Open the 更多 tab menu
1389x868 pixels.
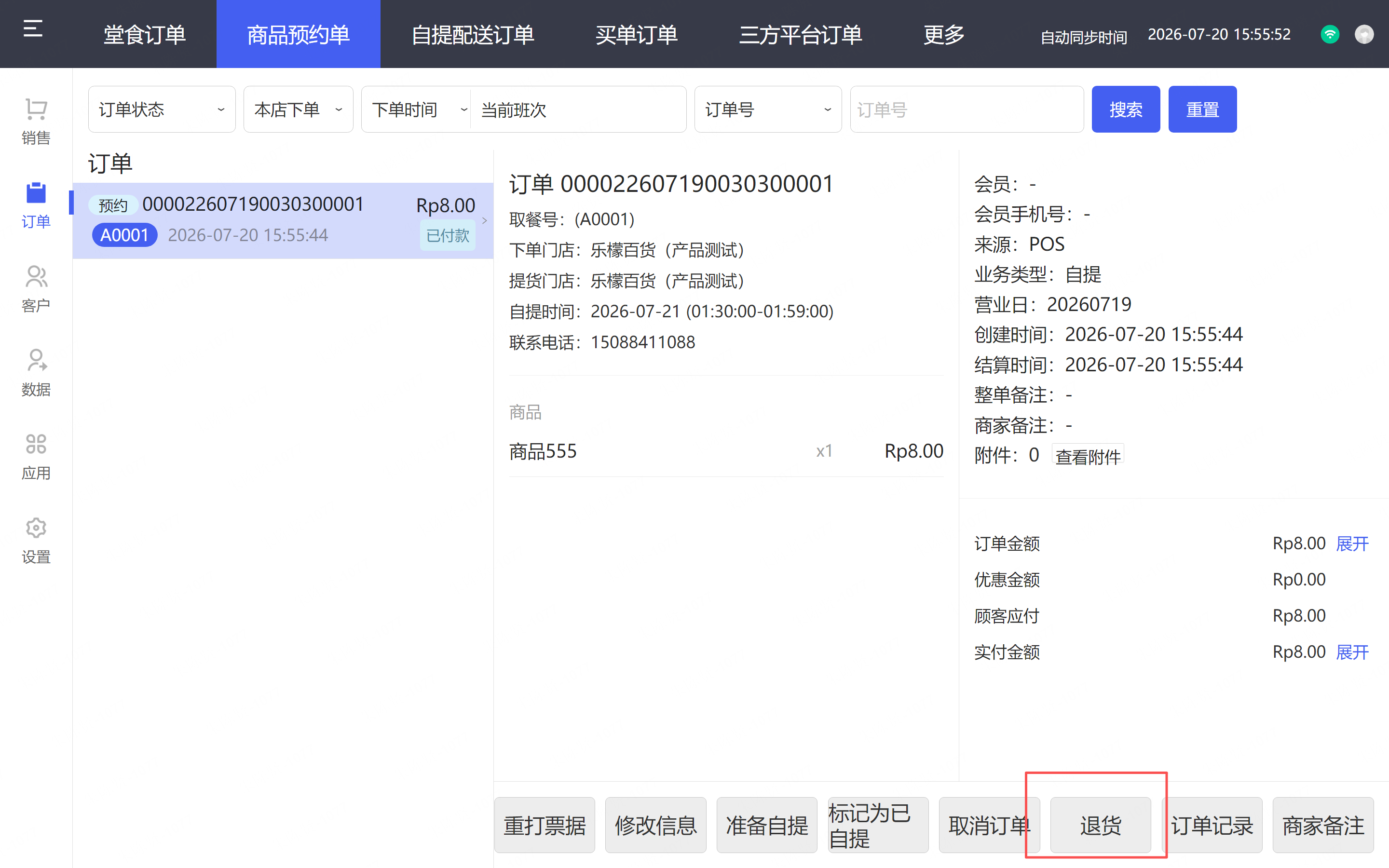coord(944,34)
